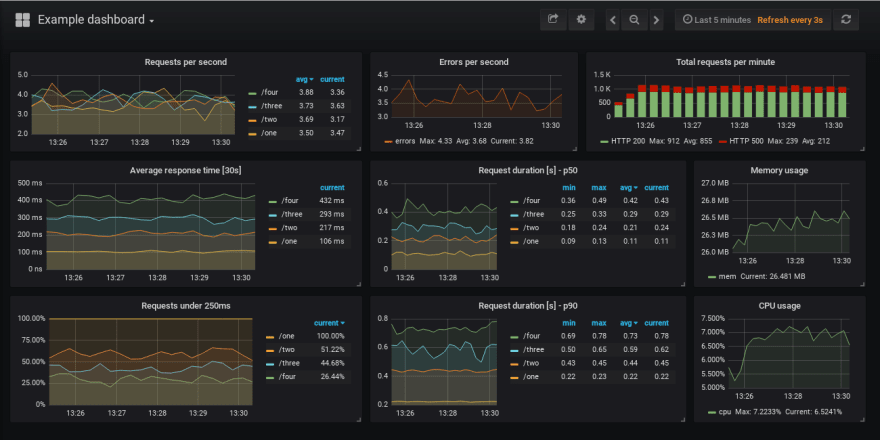Click /four color swatch in Requests per second legend
This screenshot has width=880, height=440.
click(x=253, y=93)
